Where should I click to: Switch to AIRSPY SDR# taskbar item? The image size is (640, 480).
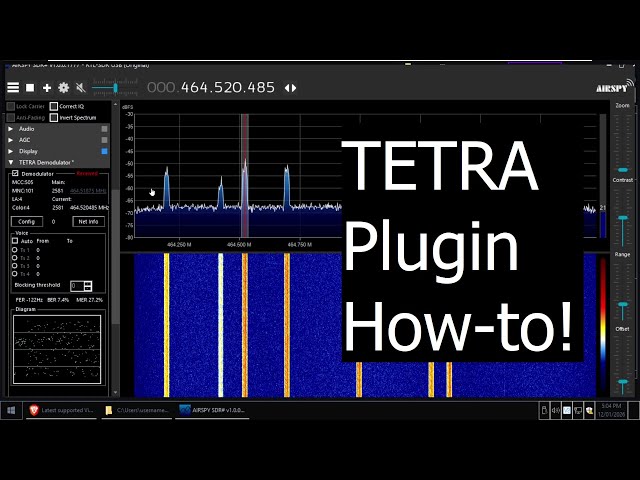pos(213,410)
